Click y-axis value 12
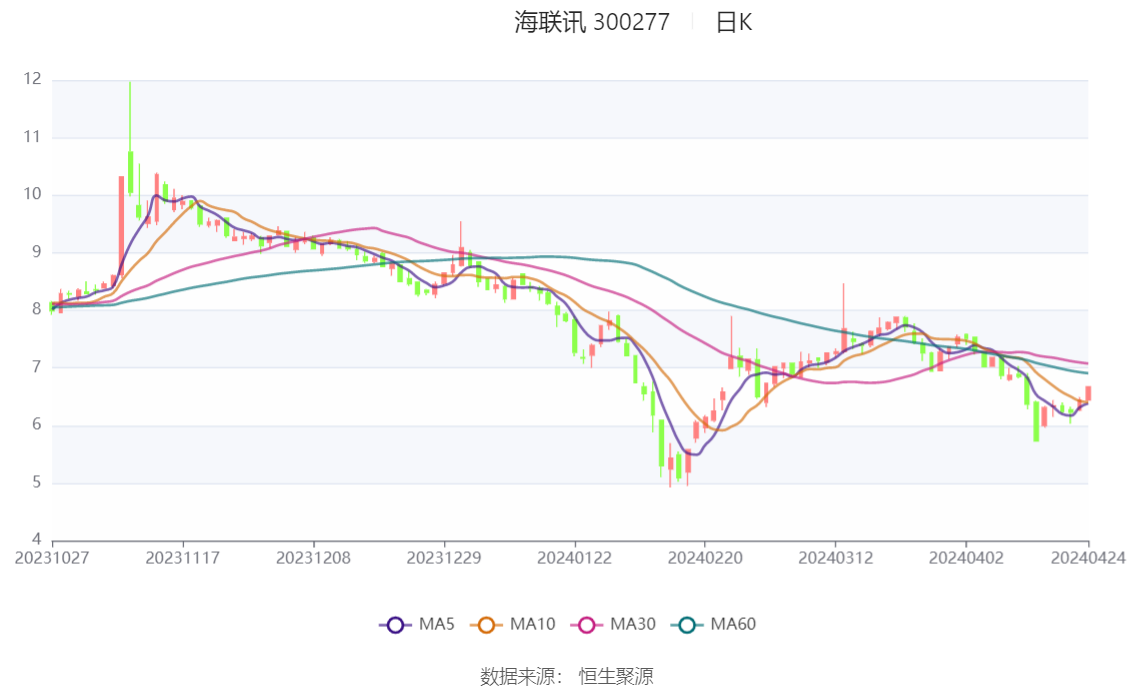 coord(33,79)
